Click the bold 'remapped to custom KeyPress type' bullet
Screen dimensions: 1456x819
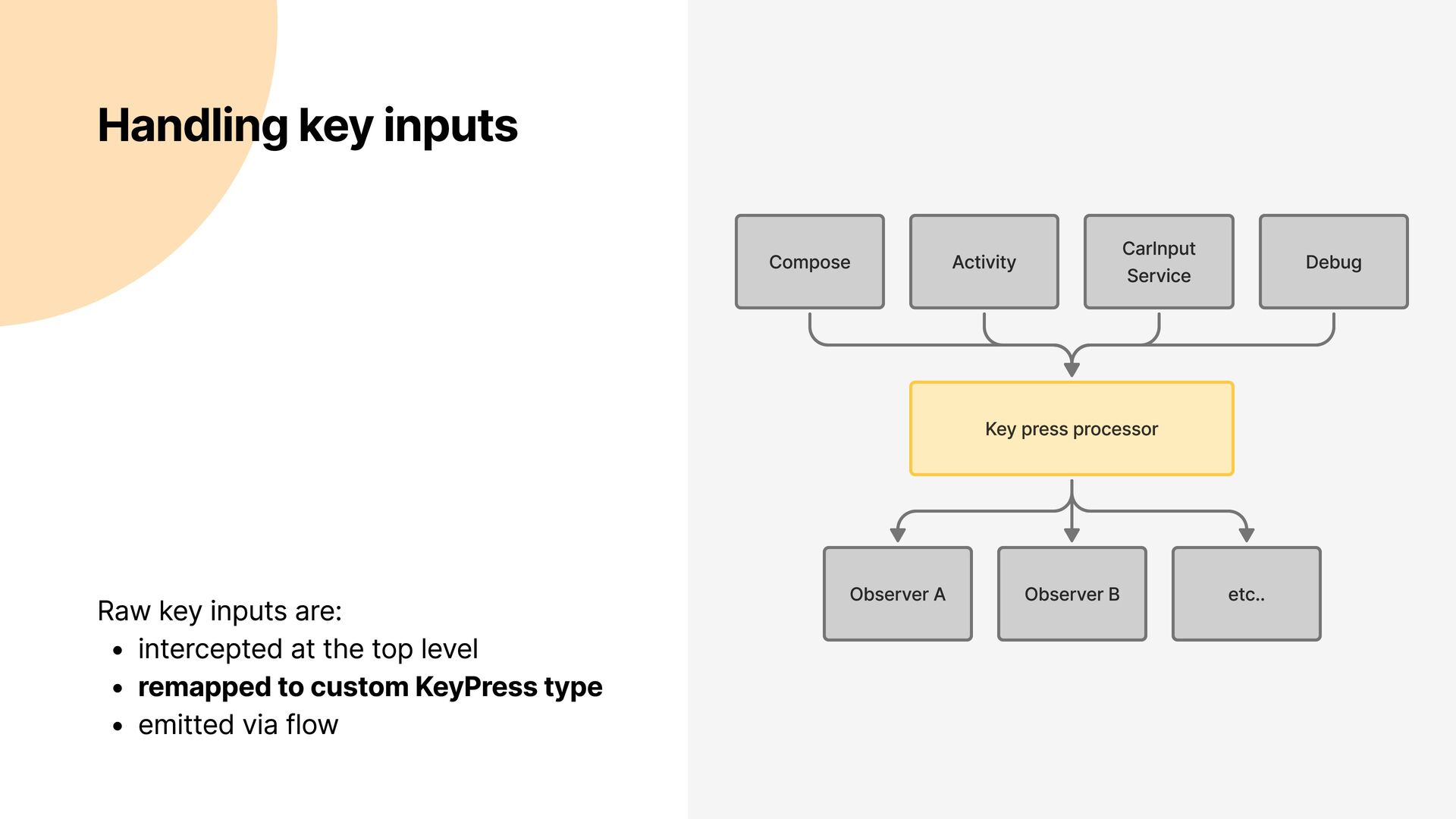click(x=369, y=686)
